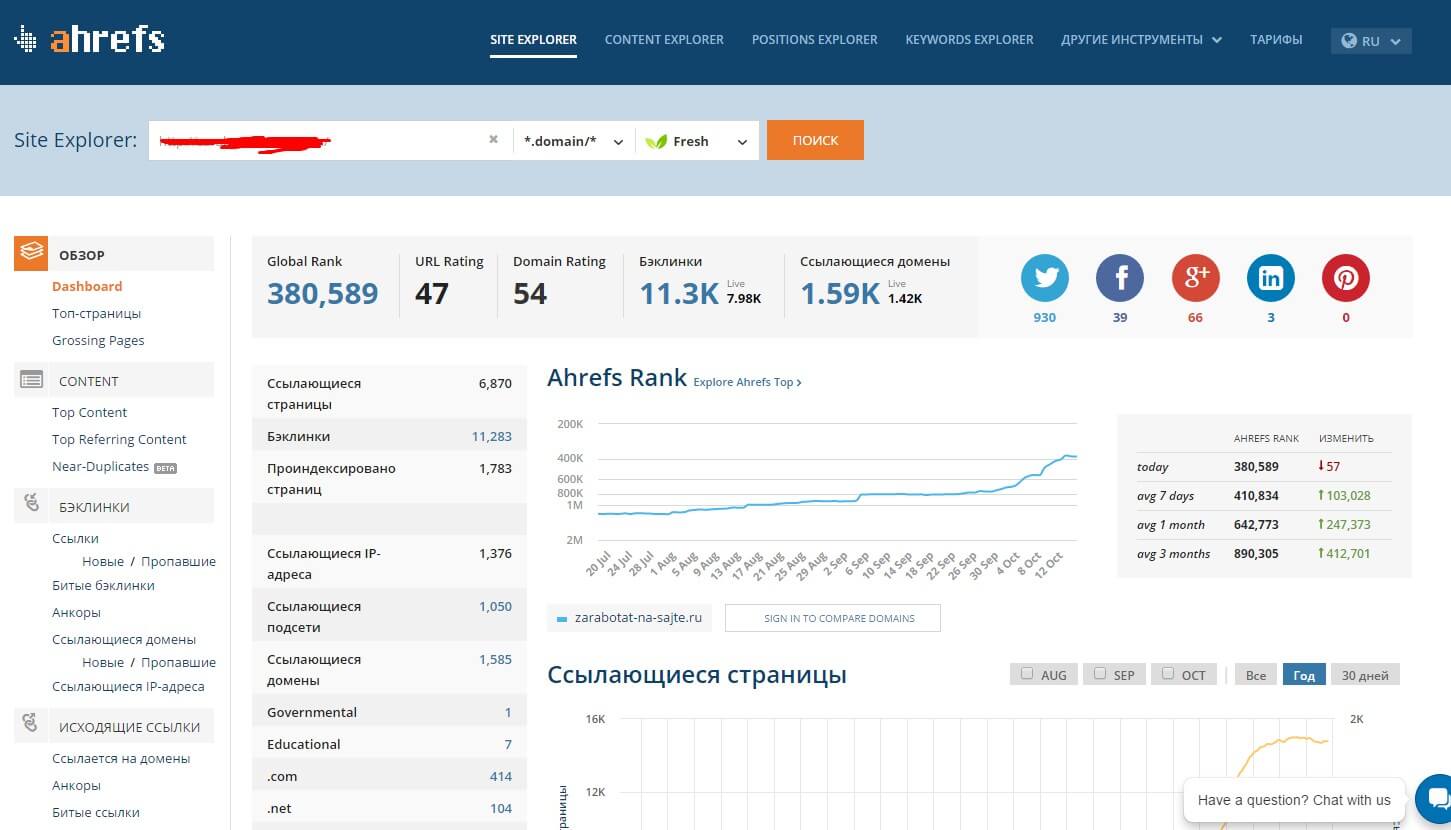Check the OCT checkbox
Viewport: 1451px width, 830px height.
[x=1168, y=674]
